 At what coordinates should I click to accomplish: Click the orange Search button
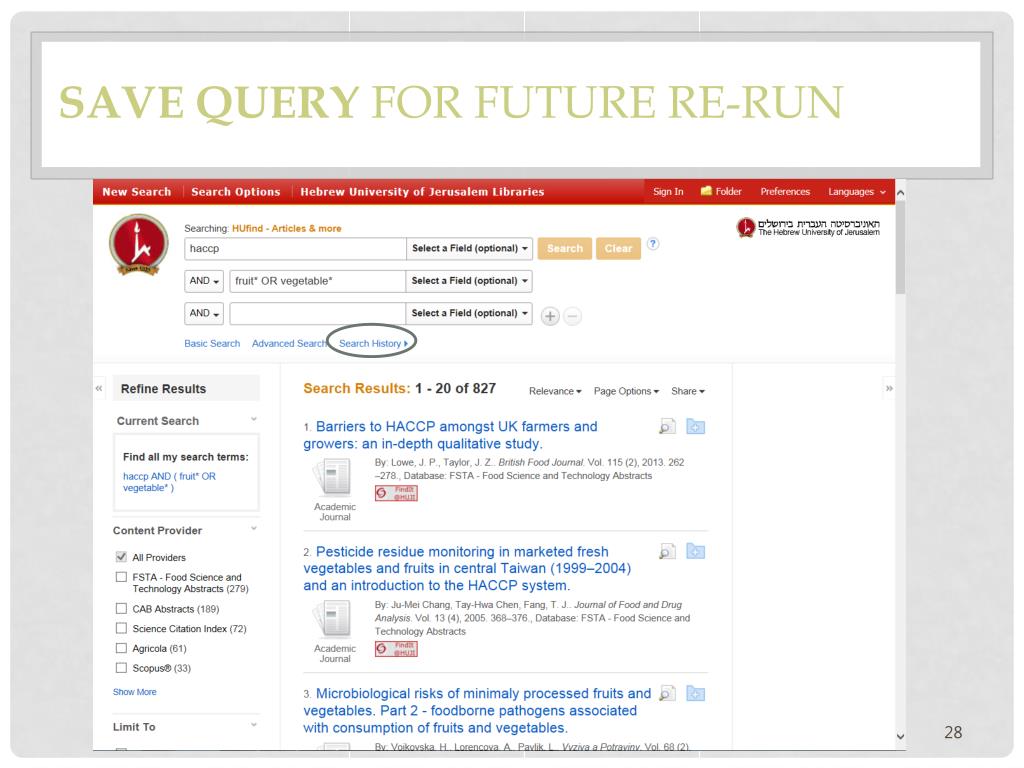565,248
